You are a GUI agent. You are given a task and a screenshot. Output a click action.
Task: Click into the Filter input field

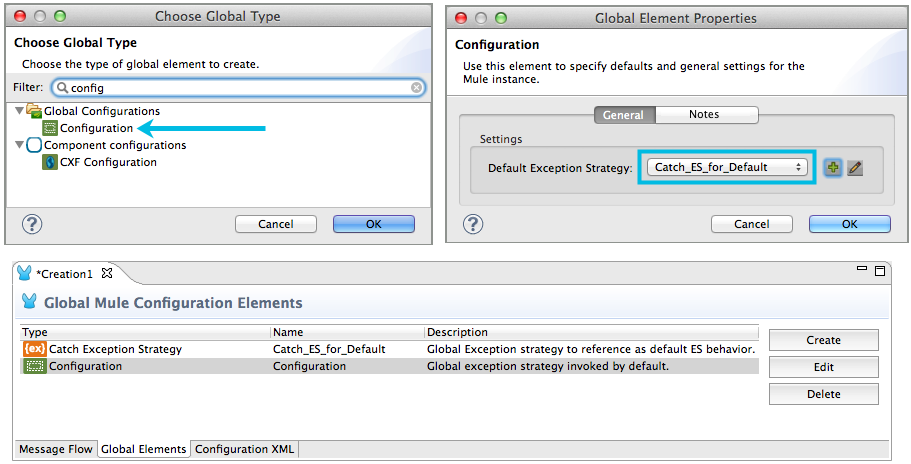238,88
